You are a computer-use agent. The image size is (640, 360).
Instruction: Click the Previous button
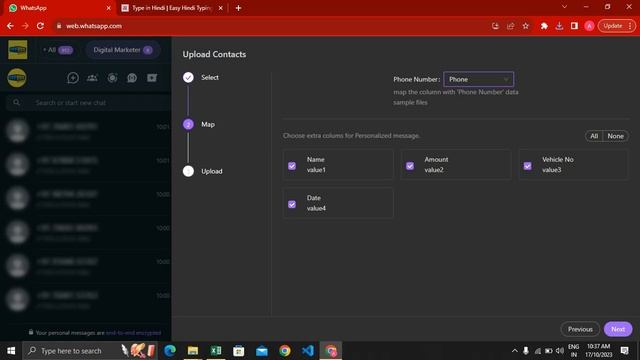(580, 329)
